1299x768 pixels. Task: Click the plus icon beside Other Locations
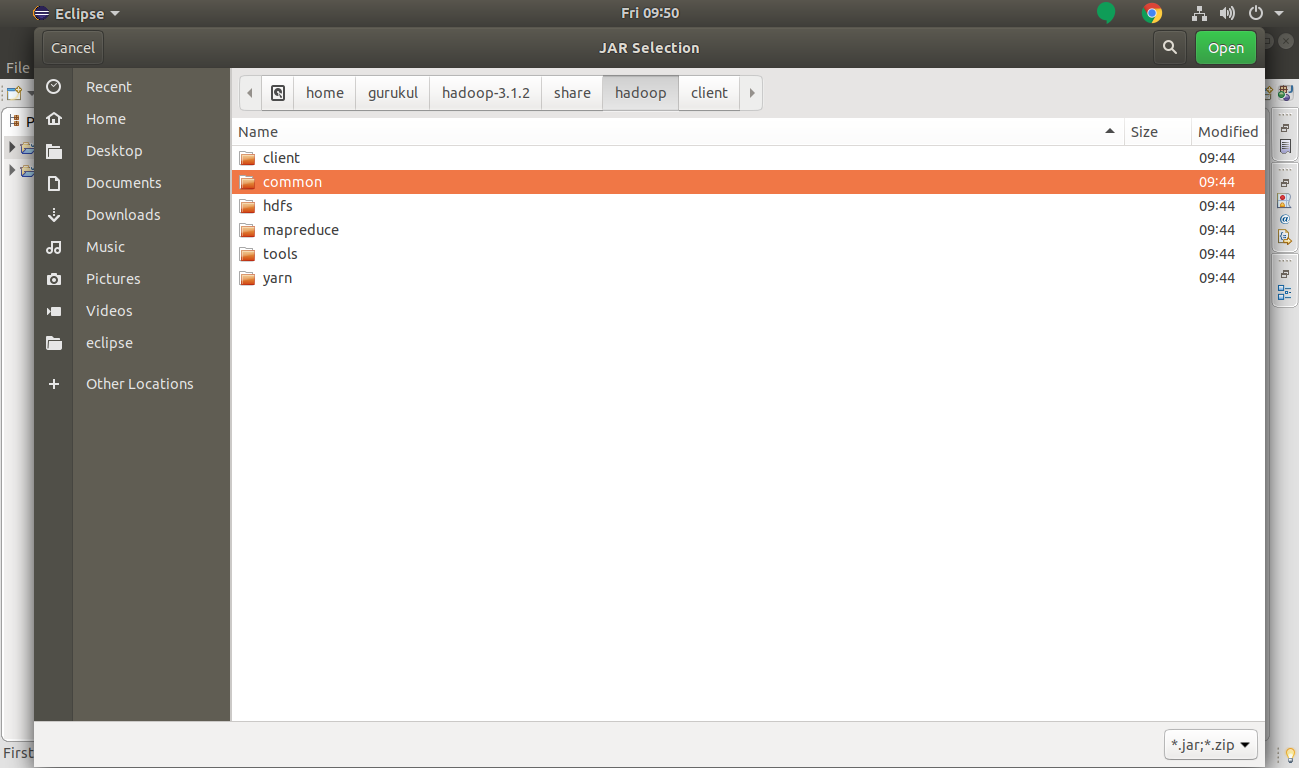[54, 384]
